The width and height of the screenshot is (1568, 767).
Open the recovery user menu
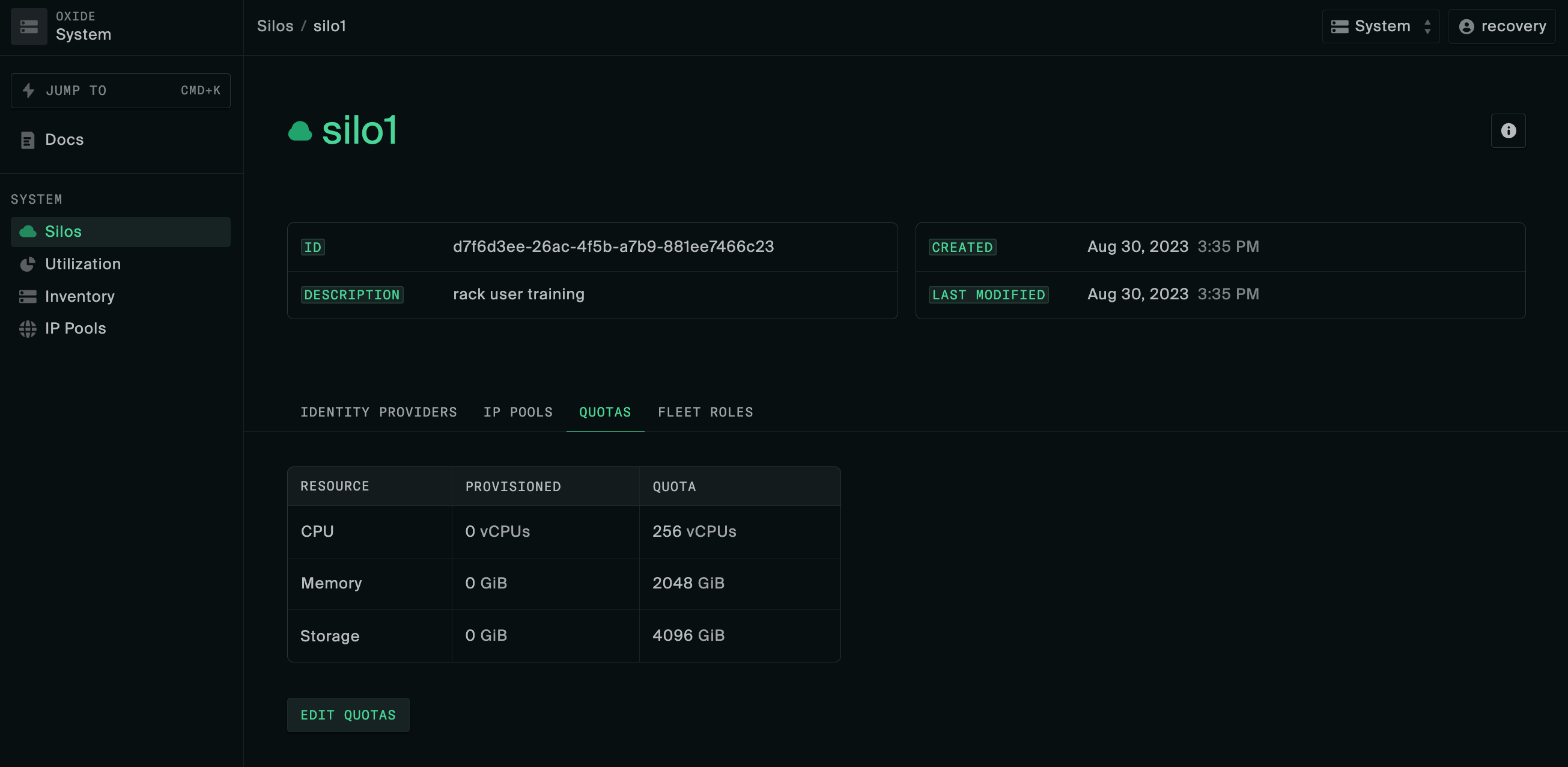(x=1501, y=26)
